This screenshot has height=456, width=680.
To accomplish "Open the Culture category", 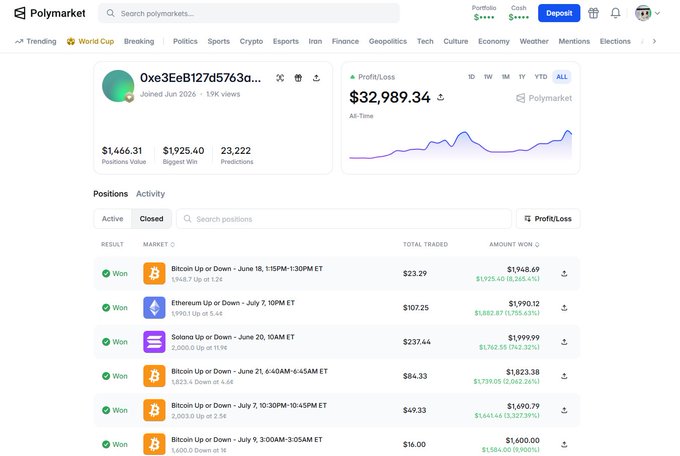I will coord(455,41).
